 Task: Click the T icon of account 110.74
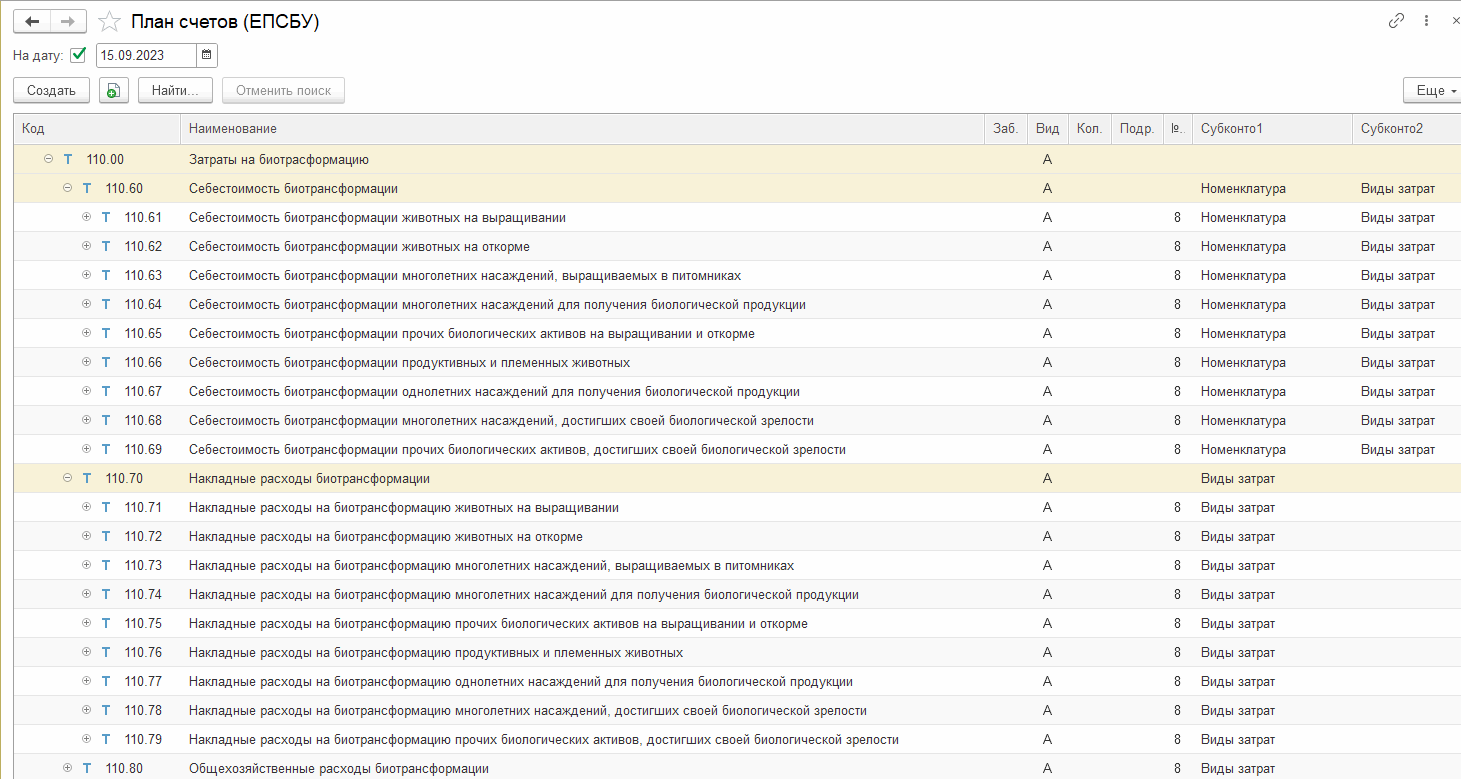(x=106, y=594)
